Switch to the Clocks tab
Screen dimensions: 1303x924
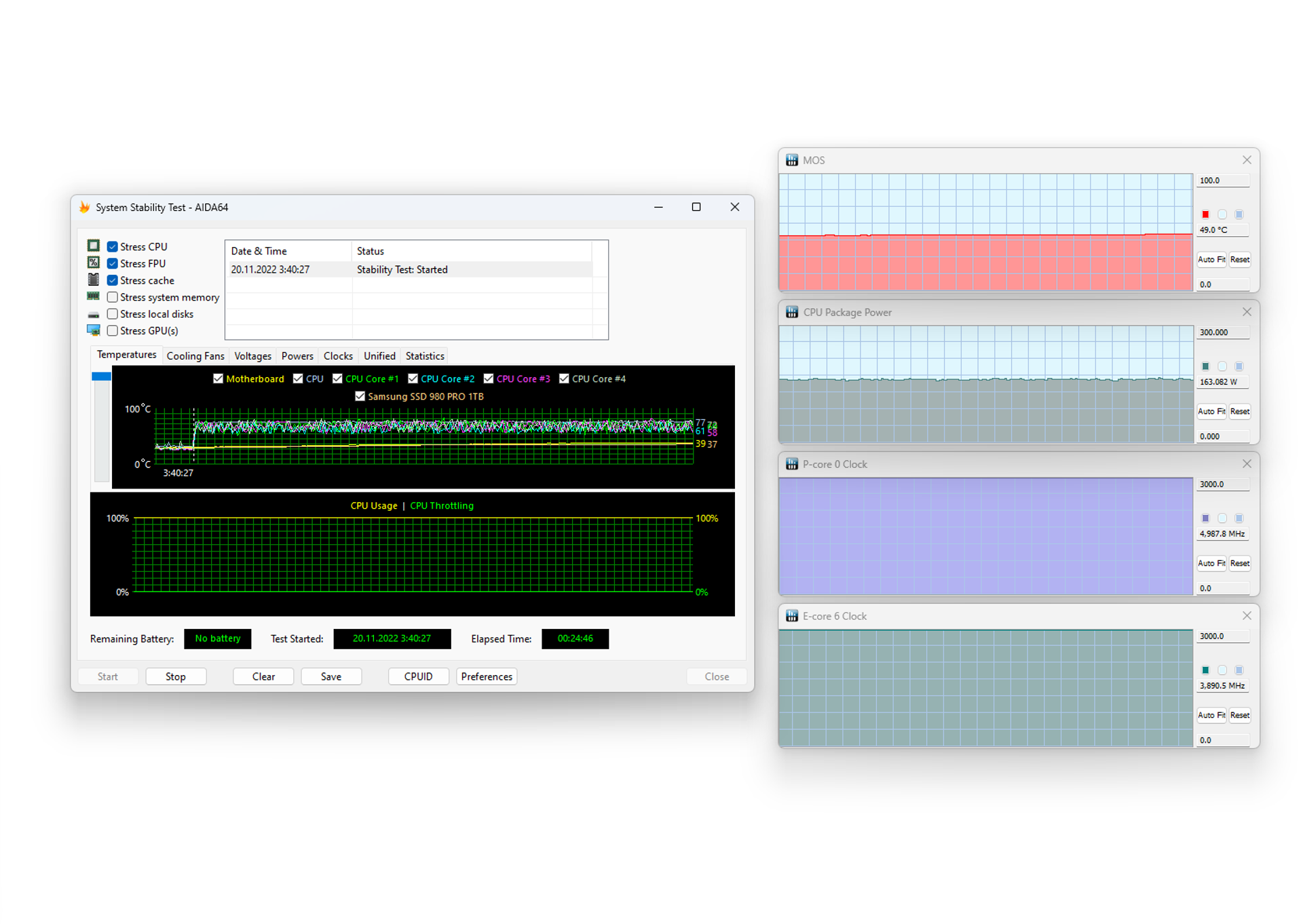tap(338, 356)
